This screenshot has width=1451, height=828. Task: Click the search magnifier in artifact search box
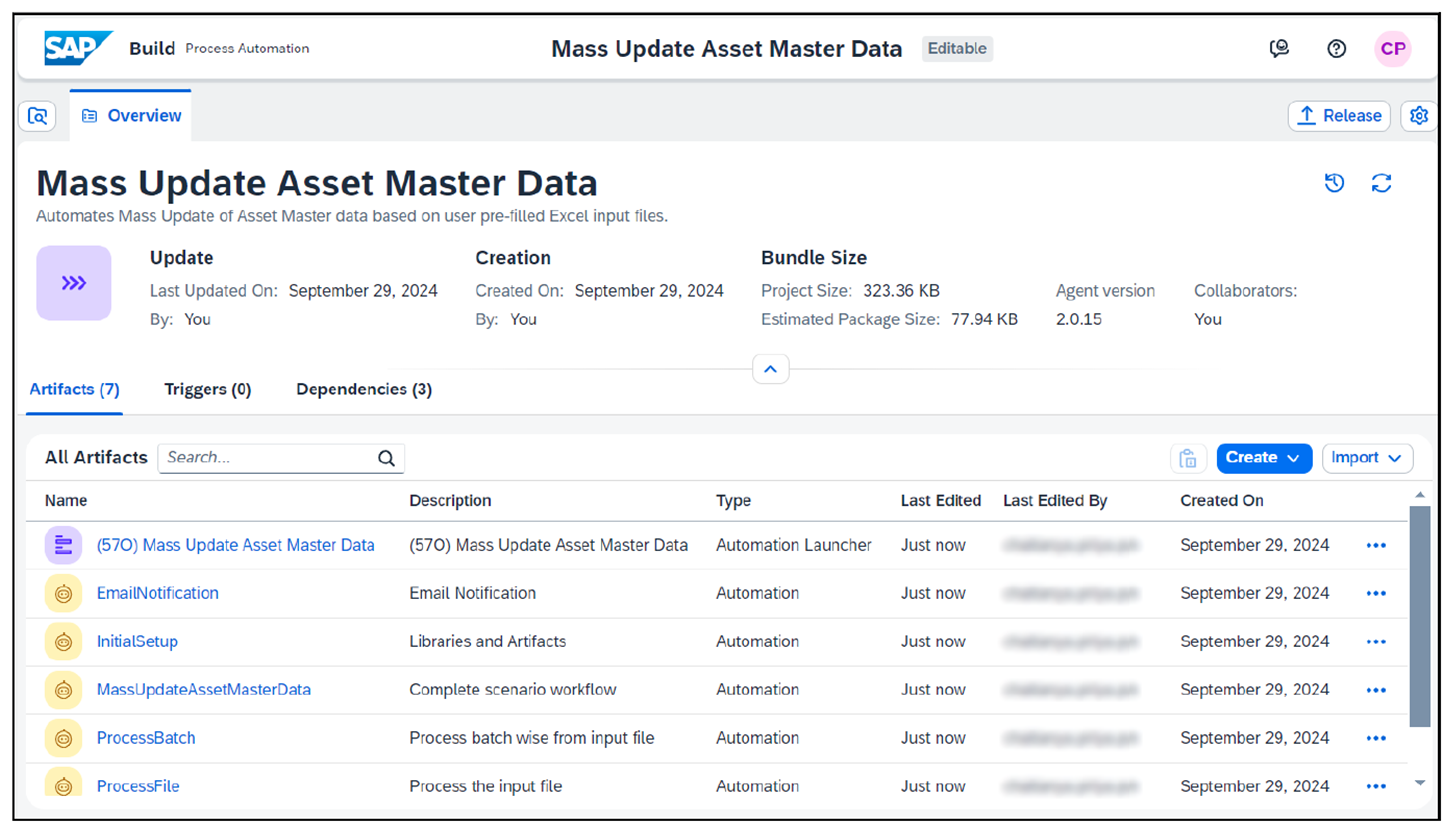click(x=386, y=458)
